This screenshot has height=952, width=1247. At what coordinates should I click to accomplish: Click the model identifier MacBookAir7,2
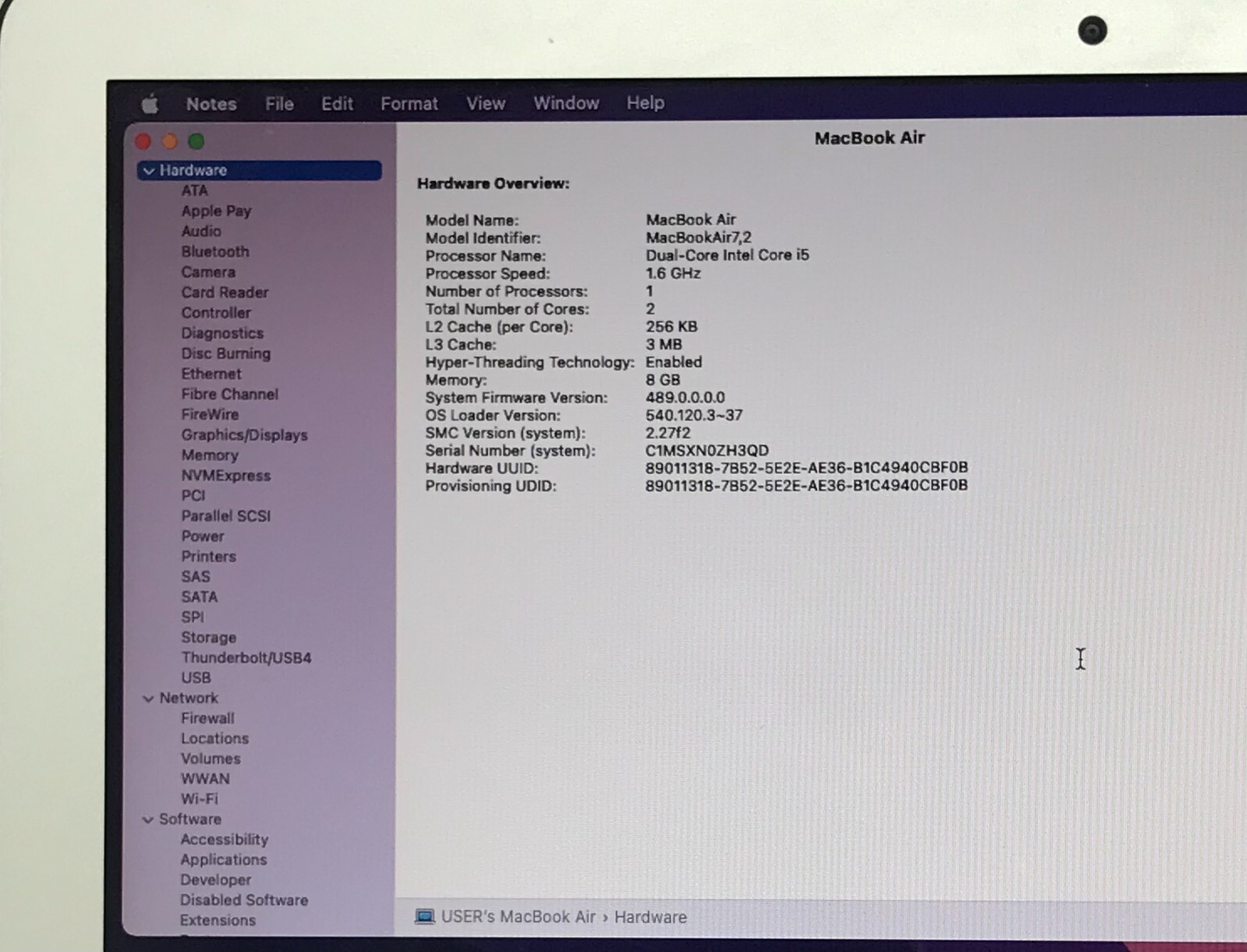tap(698, 238)
